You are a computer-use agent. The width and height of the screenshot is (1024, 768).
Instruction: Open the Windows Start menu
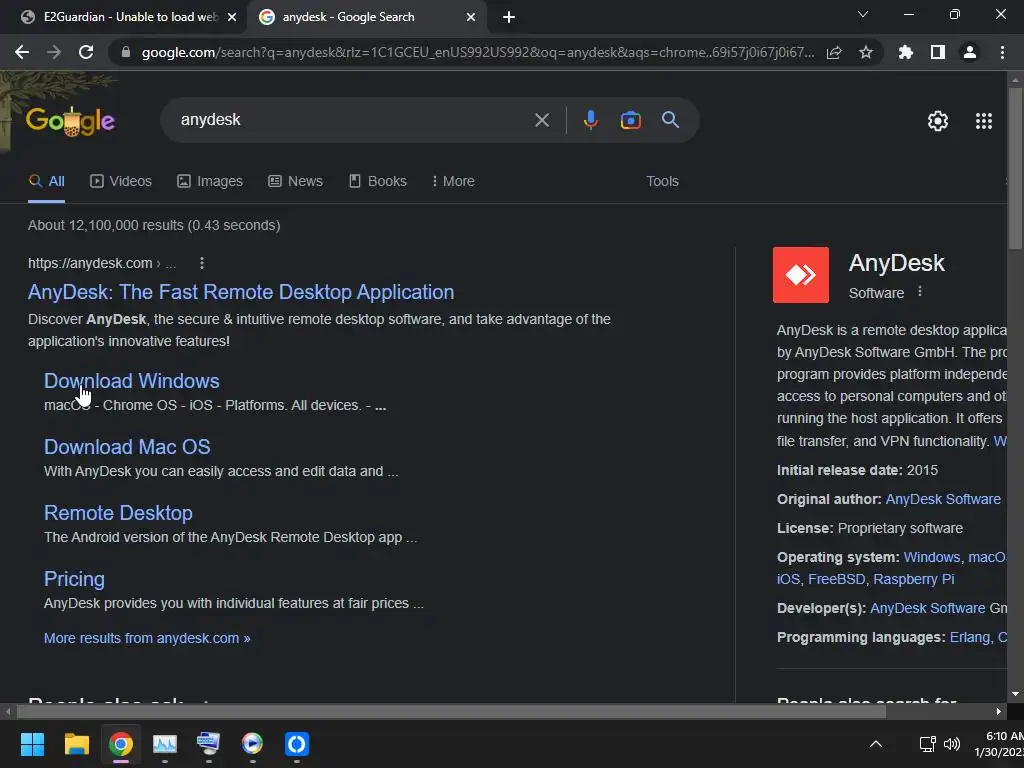click(33, 744)
